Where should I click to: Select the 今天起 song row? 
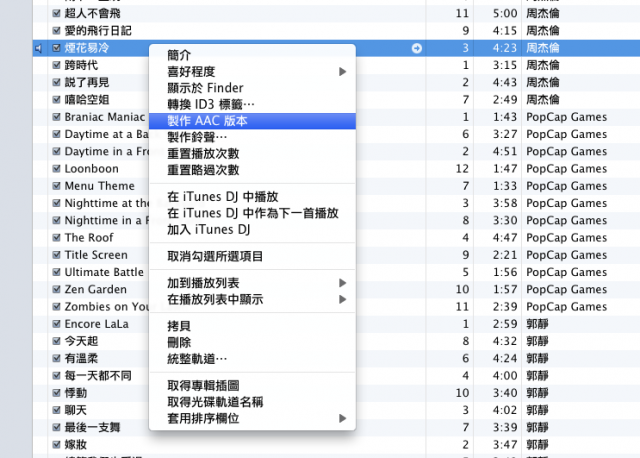click(x=81, y=341)
